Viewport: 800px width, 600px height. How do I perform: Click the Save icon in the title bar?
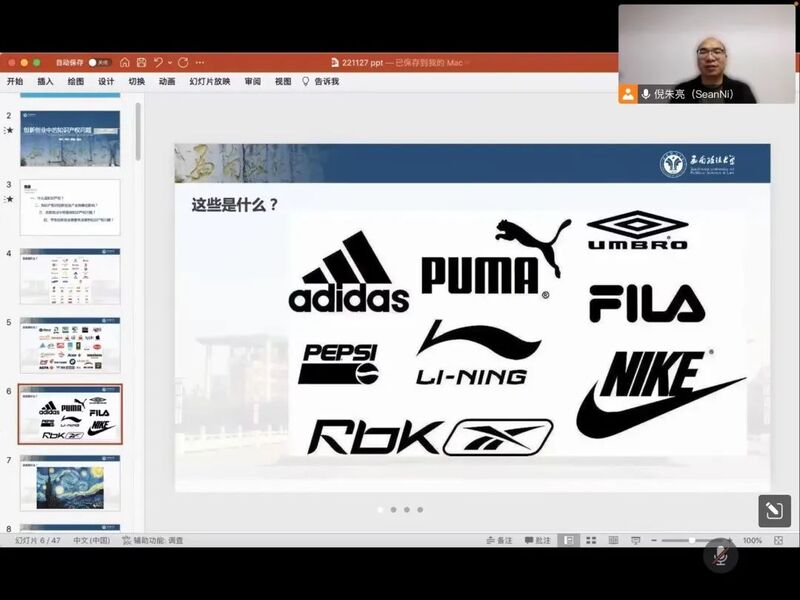141,62
